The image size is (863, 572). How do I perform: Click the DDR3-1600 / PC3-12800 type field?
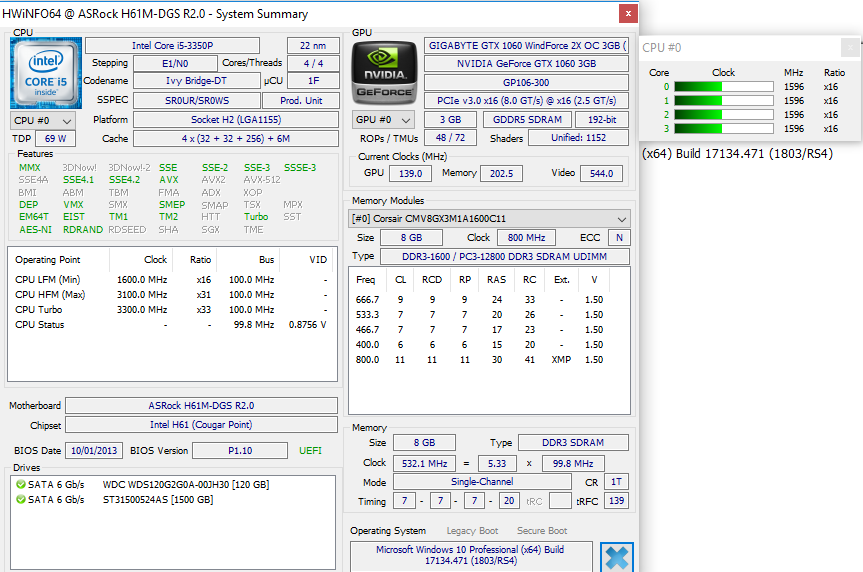(x=505, y=257)
